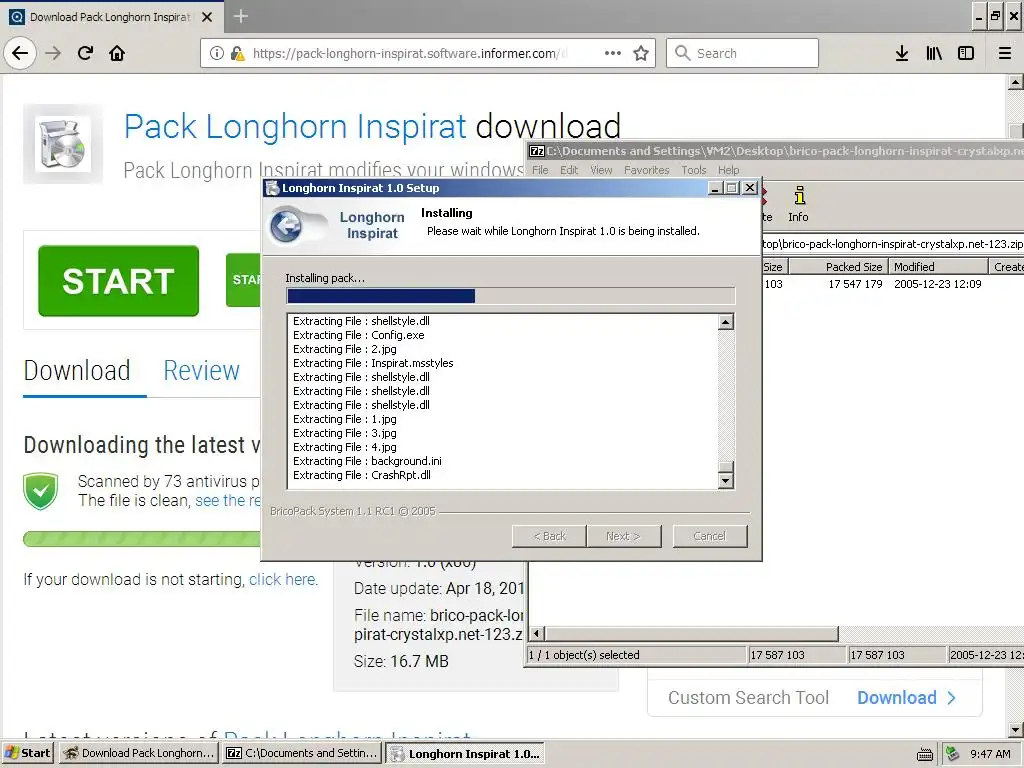
Task: Click the network icon in system tray
Action: 953,754
